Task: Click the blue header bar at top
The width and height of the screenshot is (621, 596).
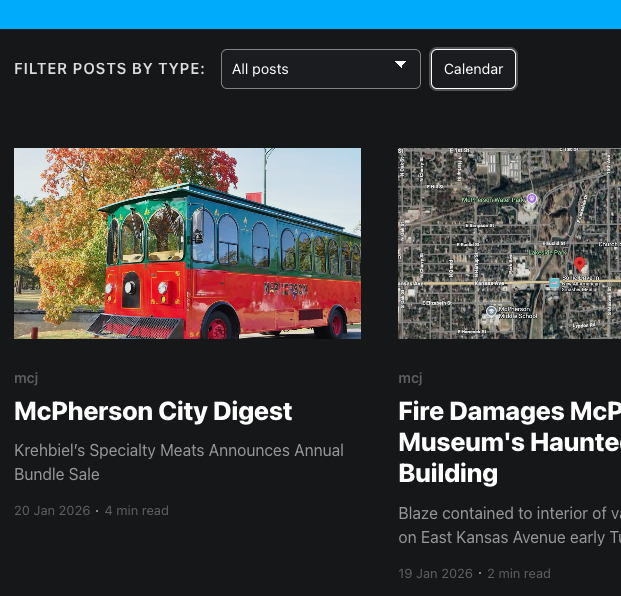Action: [310, 14]
